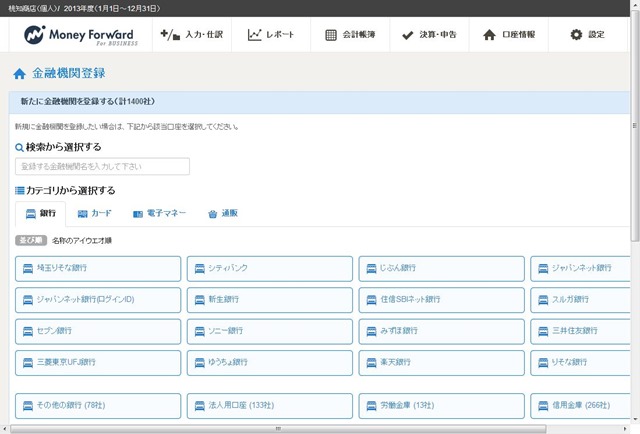640x434 pixels.
Task: Click the gear icon beside 設定
Action: 576,35
